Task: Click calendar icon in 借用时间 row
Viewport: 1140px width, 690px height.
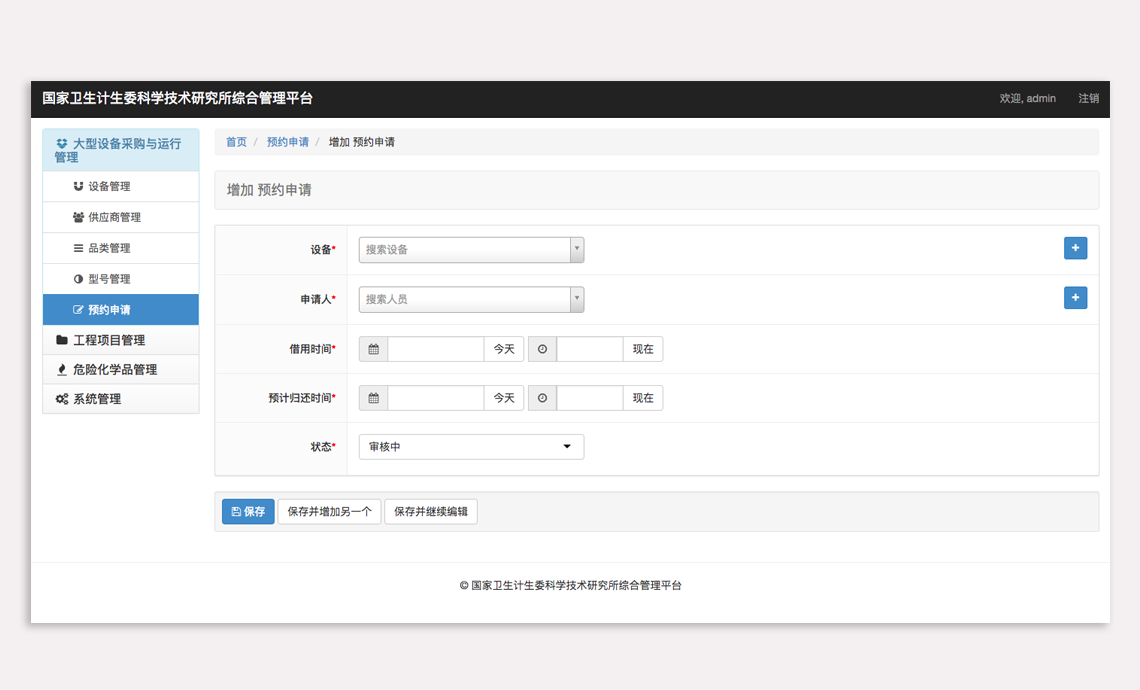Action: pyautogui.click(x=373, y=349)
